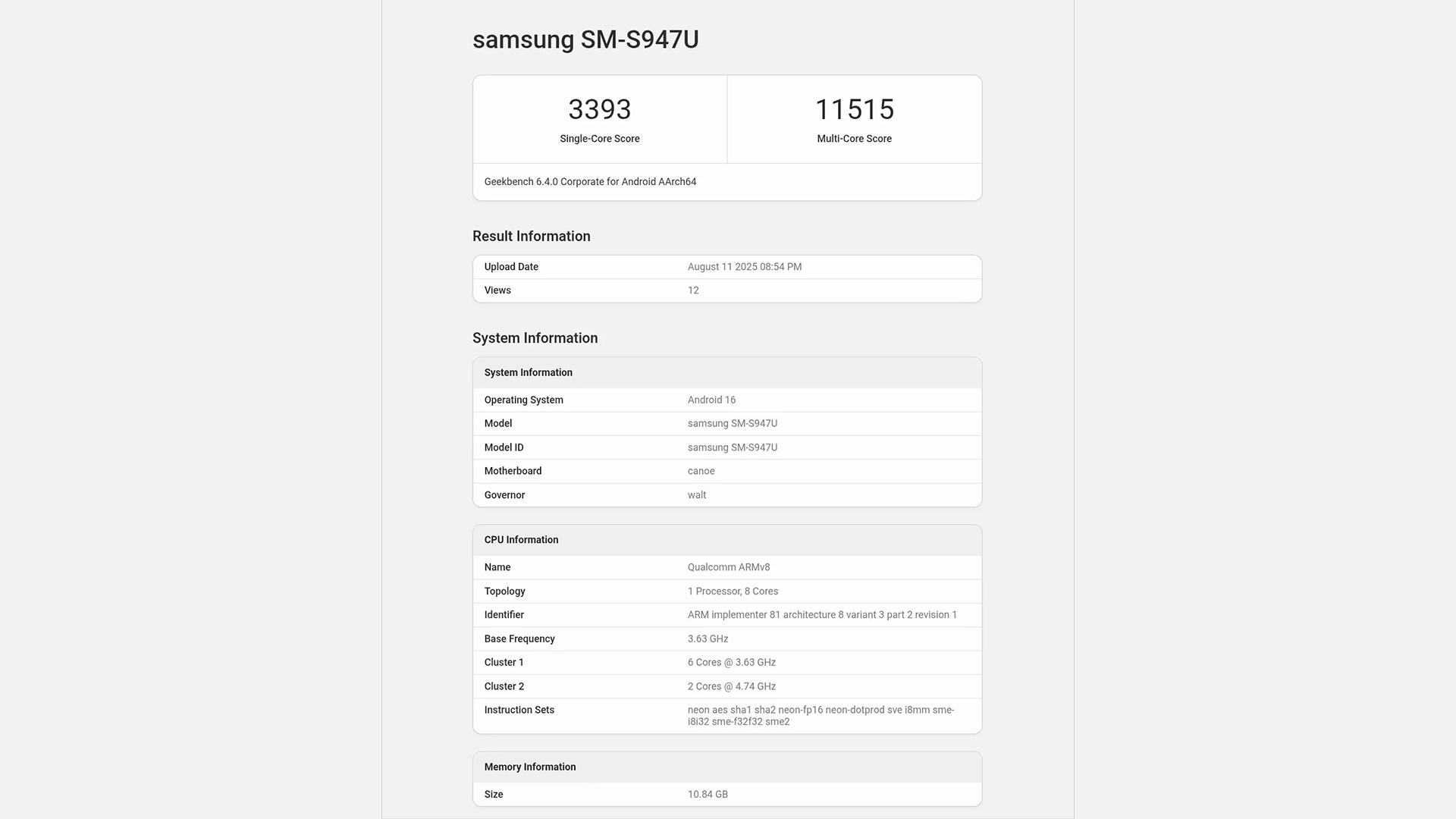Click the Upload Date value August 11 2025

point(744,267)
